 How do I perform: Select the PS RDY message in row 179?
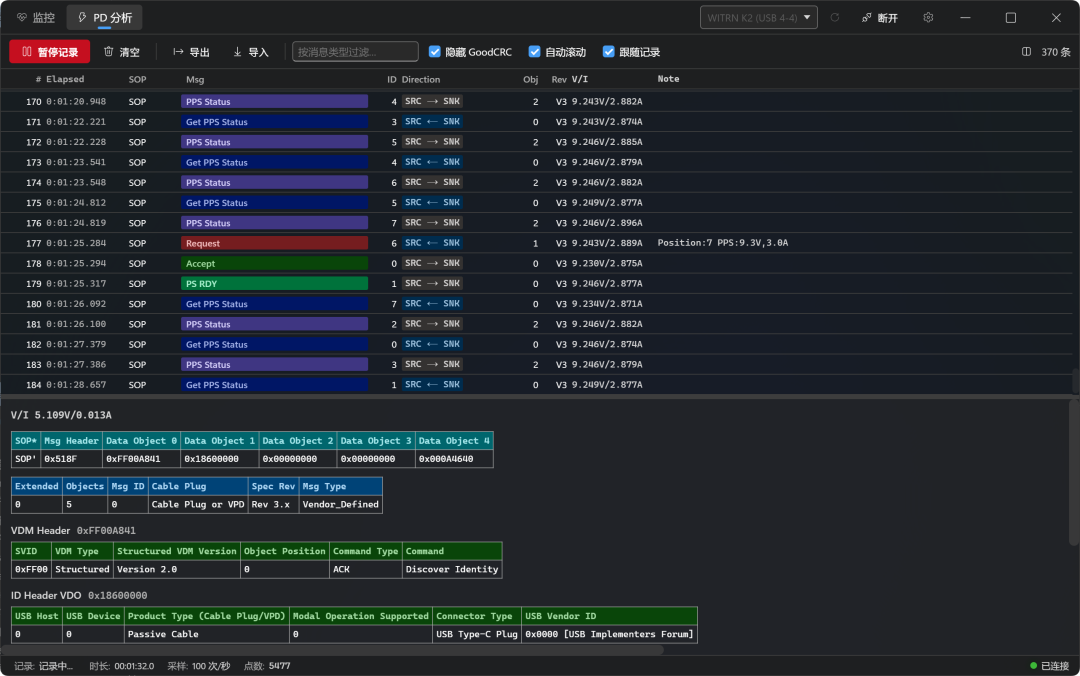[x=274, y=283]
